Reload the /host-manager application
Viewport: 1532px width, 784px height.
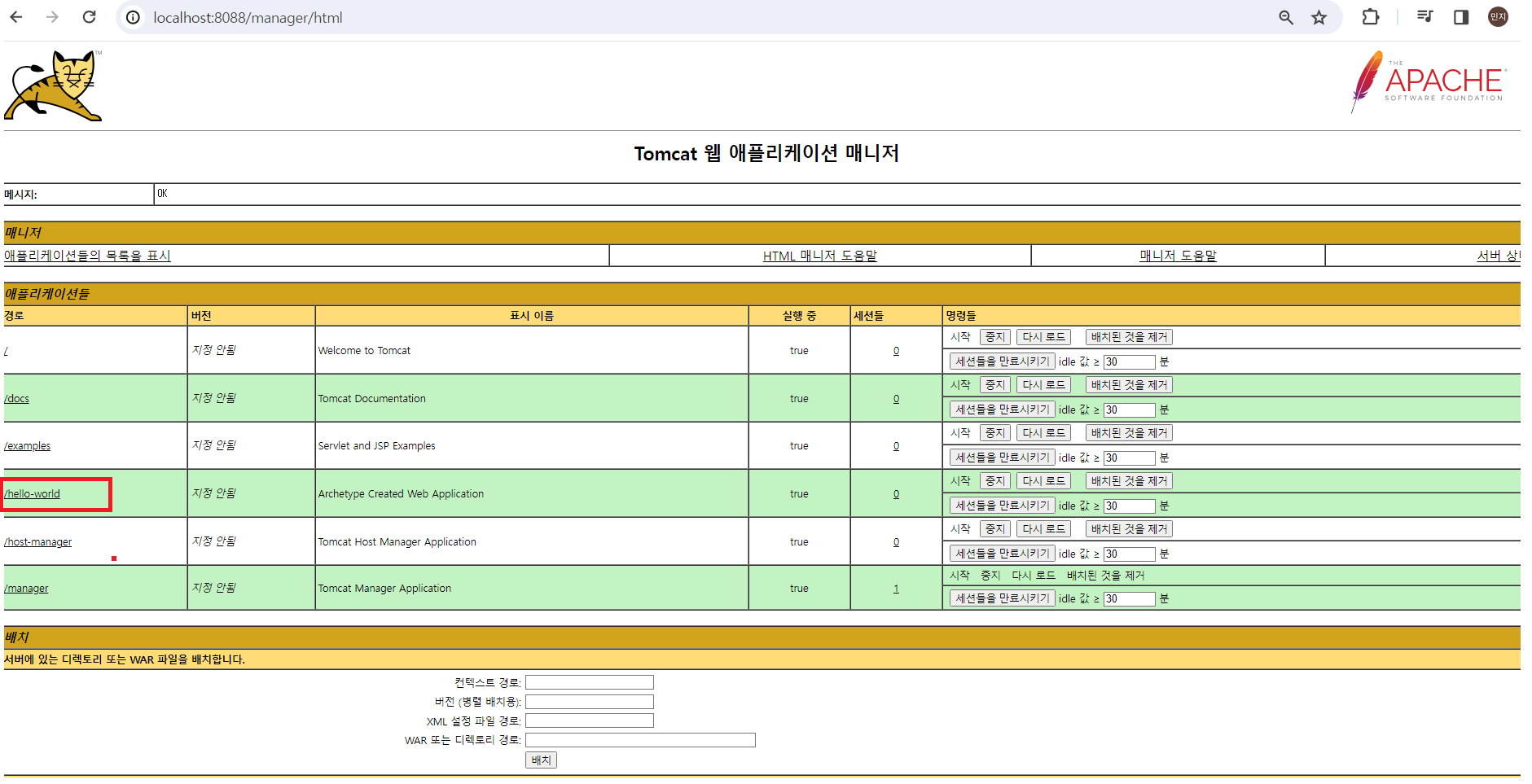pyautogui.click(x=1043, y=529)
